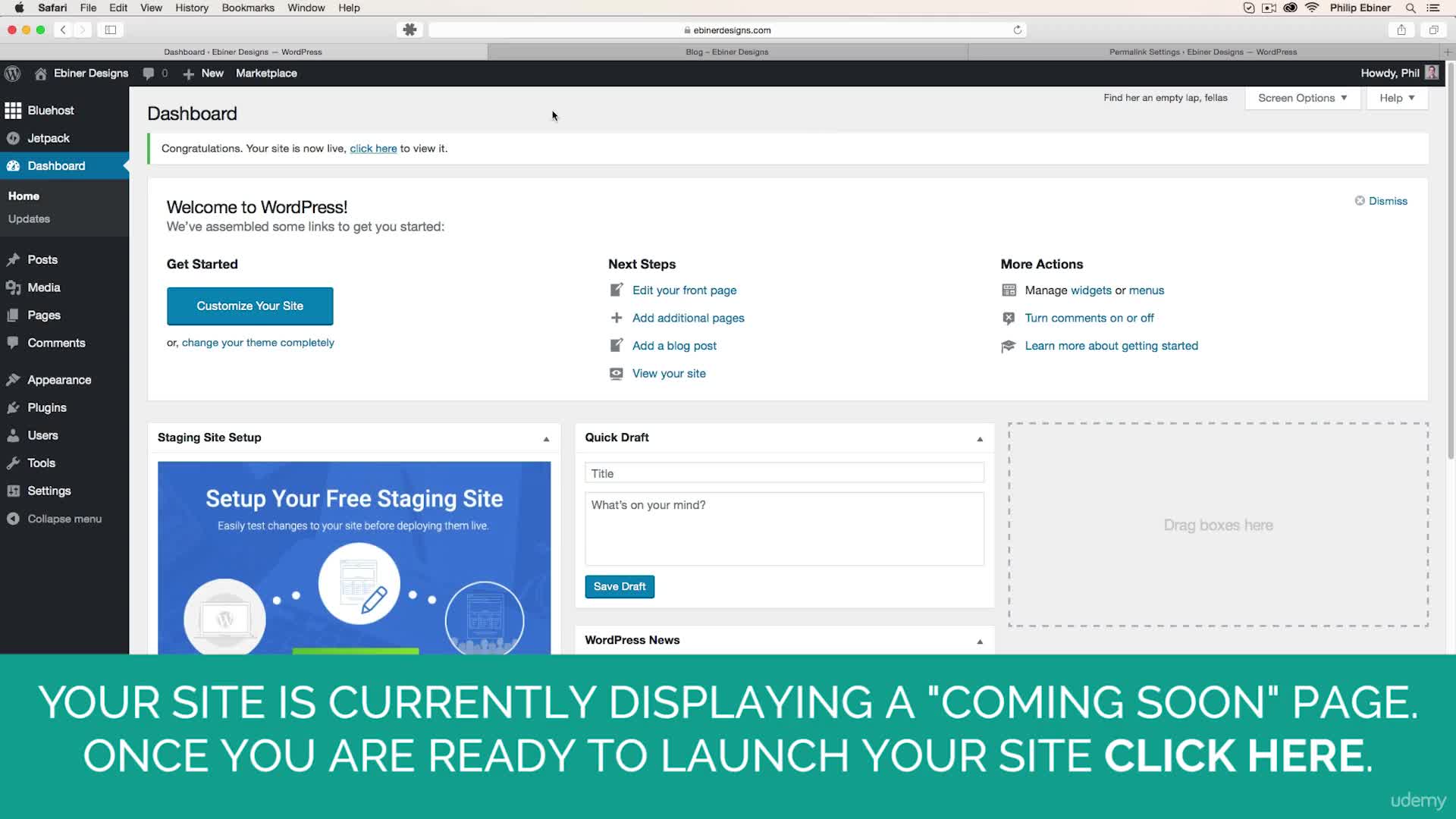1456x819 pixels.
Task: Click the Collapse menu arrow icon
Action: tap(13, 519)
